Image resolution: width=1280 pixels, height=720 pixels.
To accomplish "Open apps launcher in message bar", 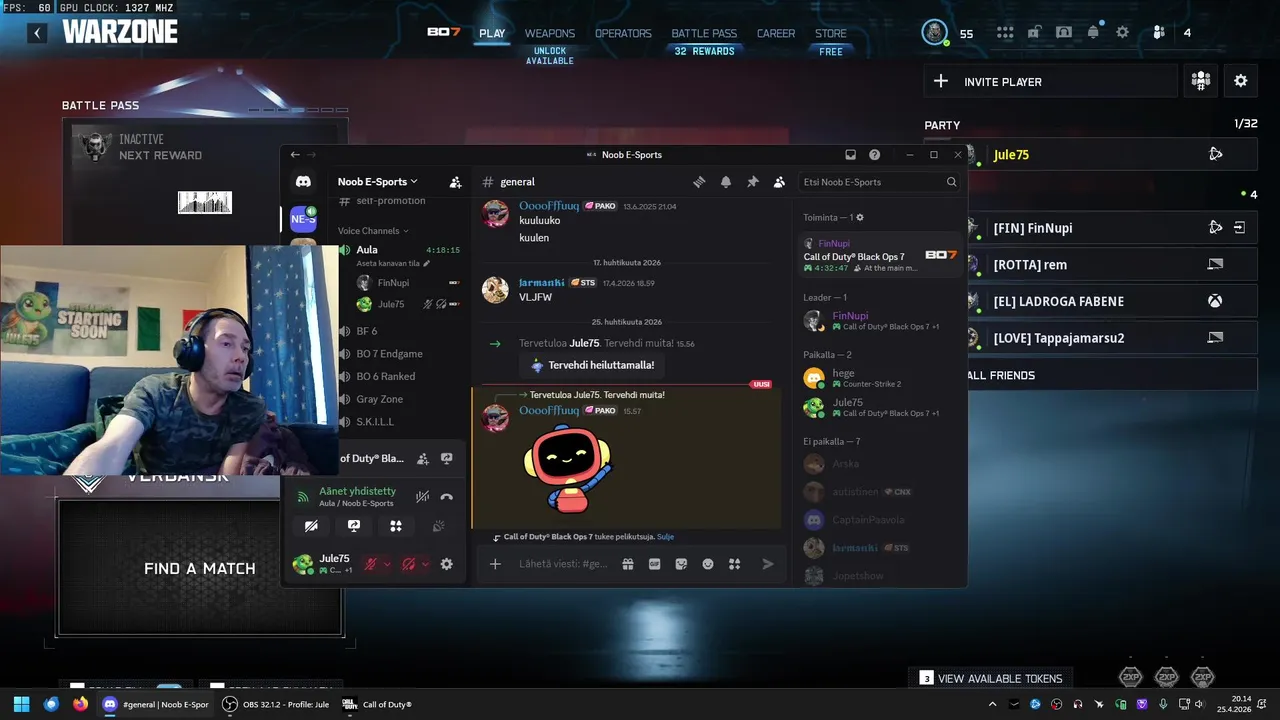I will [734, 564].
